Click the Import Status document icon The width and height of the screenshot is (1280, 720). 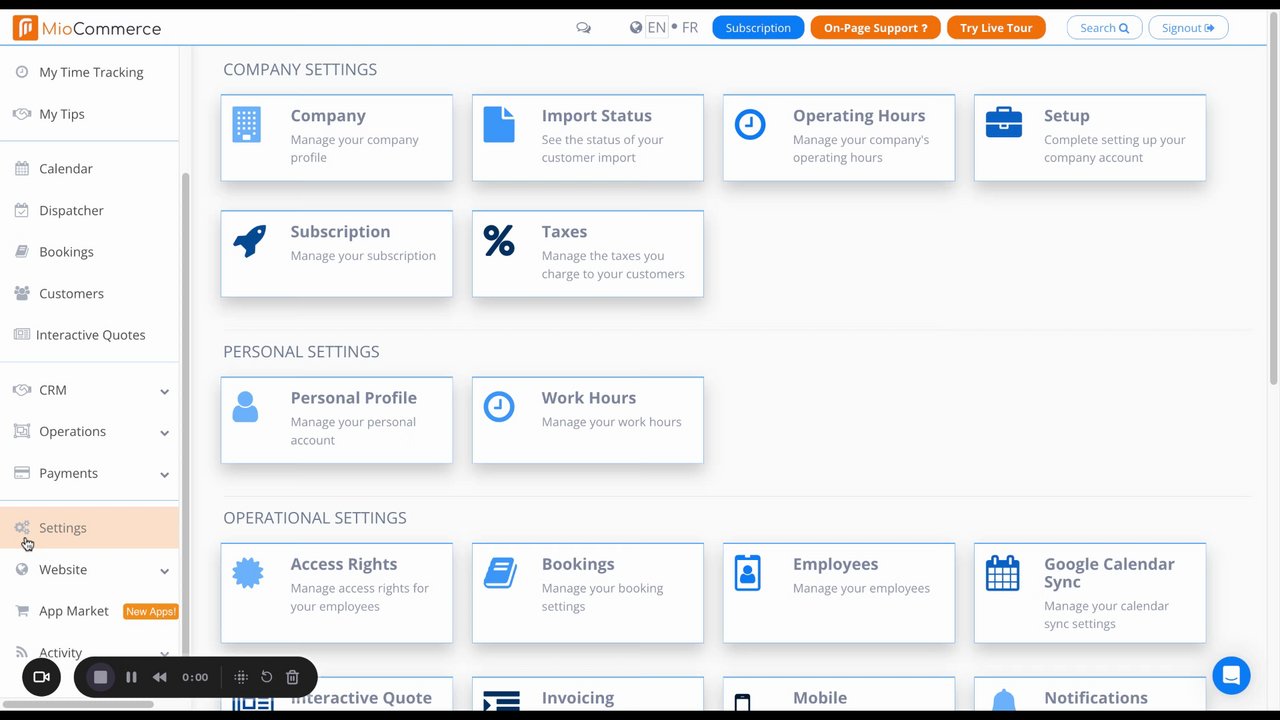[x=499, y=125]
